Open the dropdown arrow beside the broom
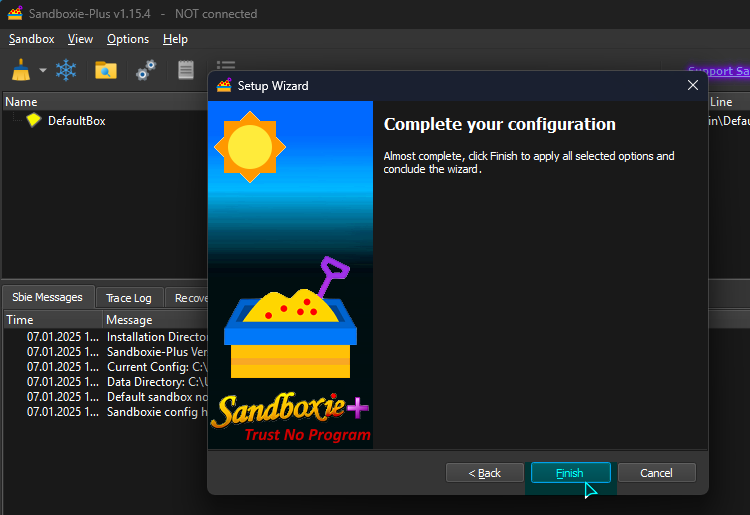The image size is (750, 515). (43, 70)
